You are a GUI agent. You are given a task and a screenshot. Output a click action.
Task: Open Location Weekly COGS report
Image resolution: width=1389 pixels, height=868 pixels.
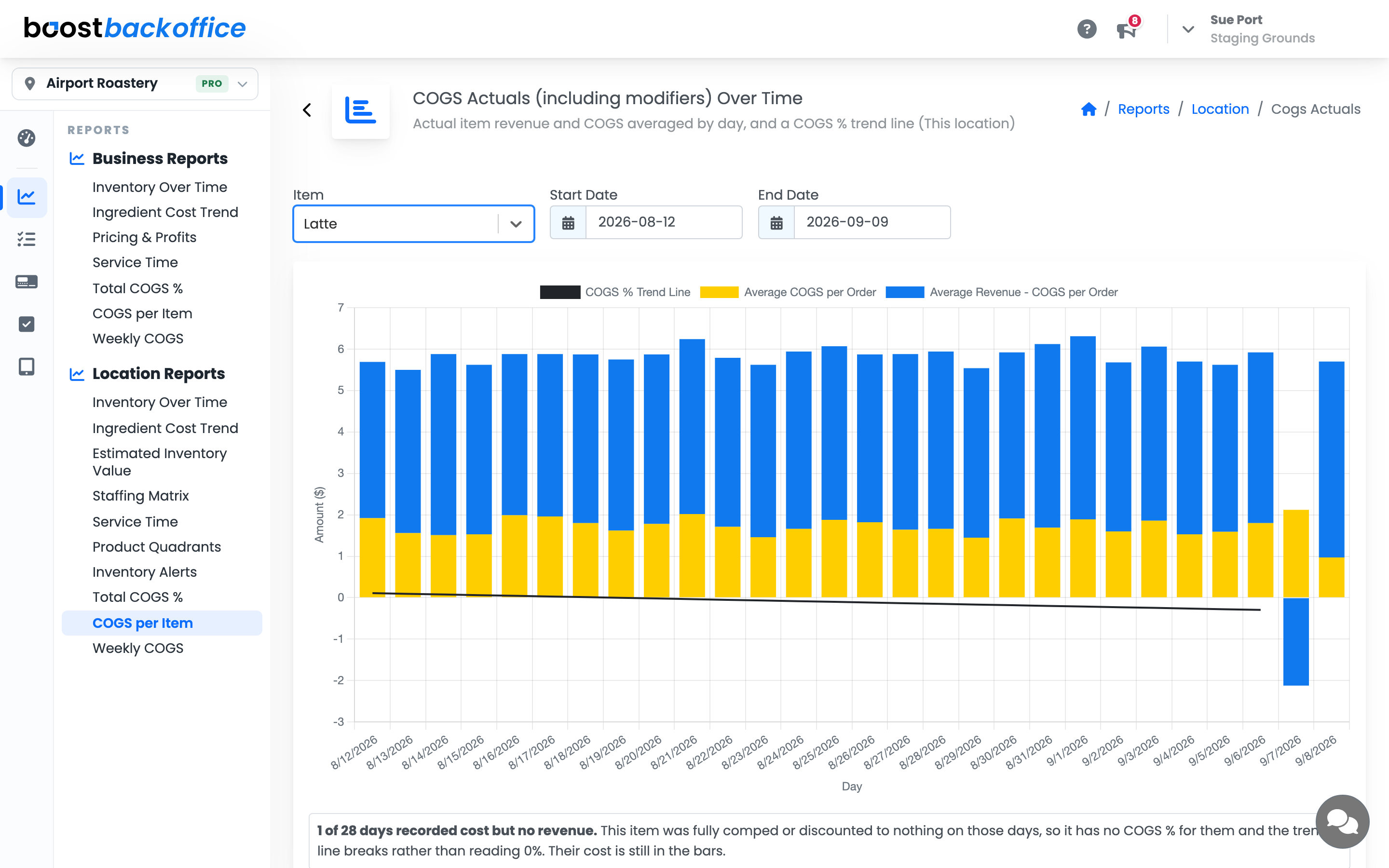tap(138, 648)
